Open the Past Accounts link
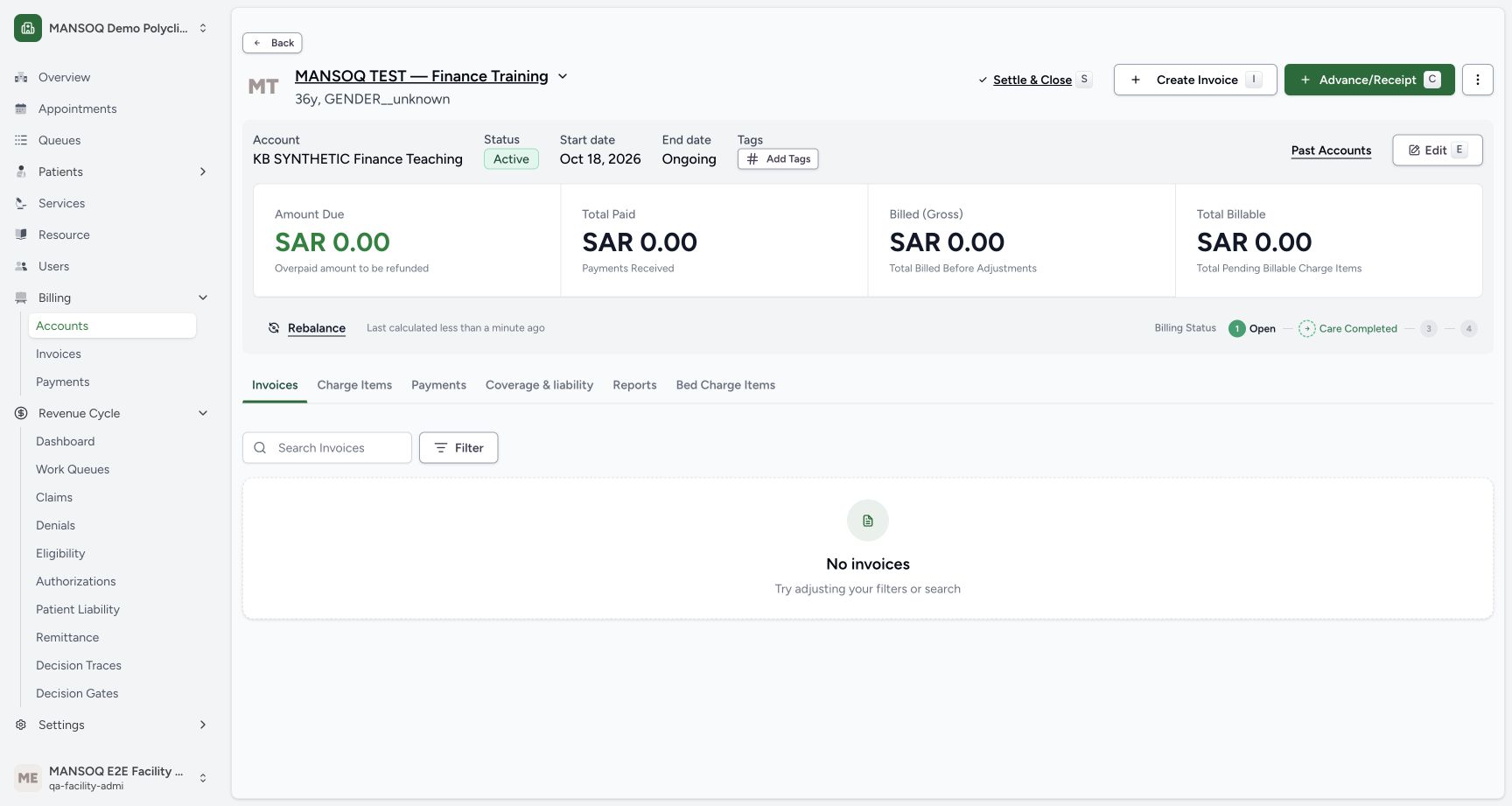 [1331, 151]
